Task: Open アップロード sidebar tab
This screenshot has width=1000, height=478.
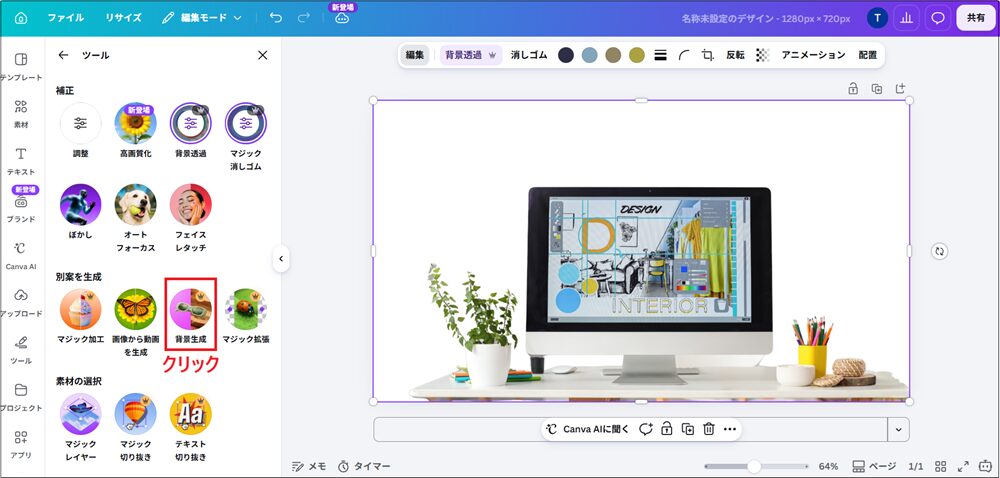Action: [21, 302]
